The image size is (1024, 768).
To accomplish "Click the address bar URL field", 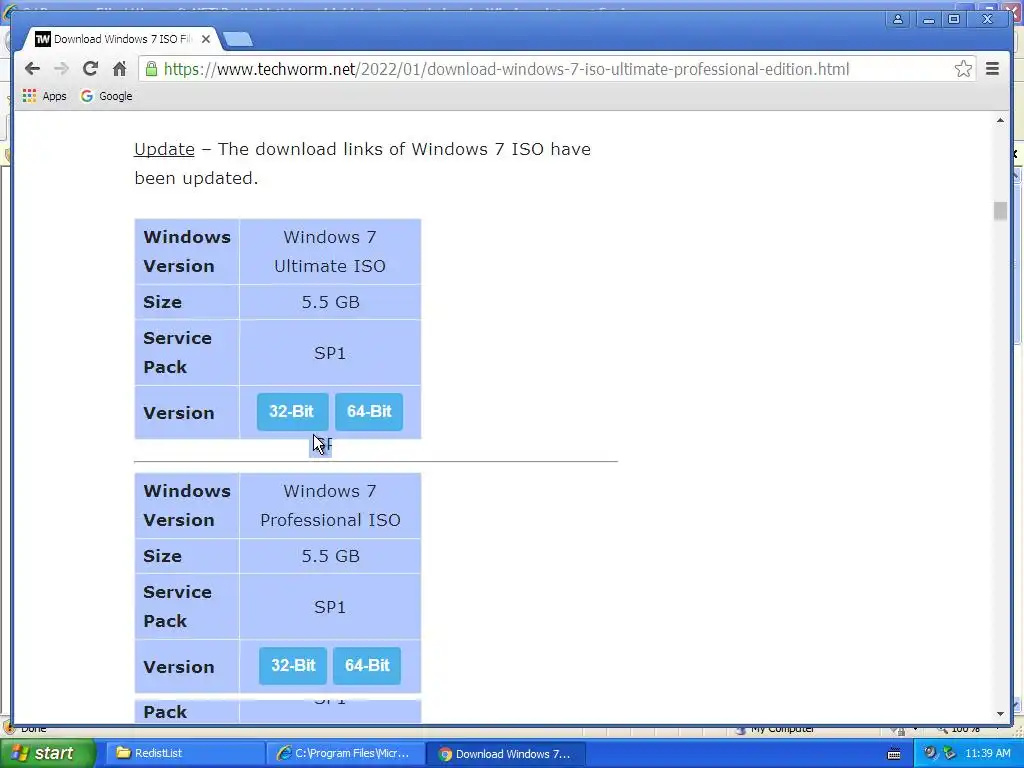I will click(x=555, y=69).
